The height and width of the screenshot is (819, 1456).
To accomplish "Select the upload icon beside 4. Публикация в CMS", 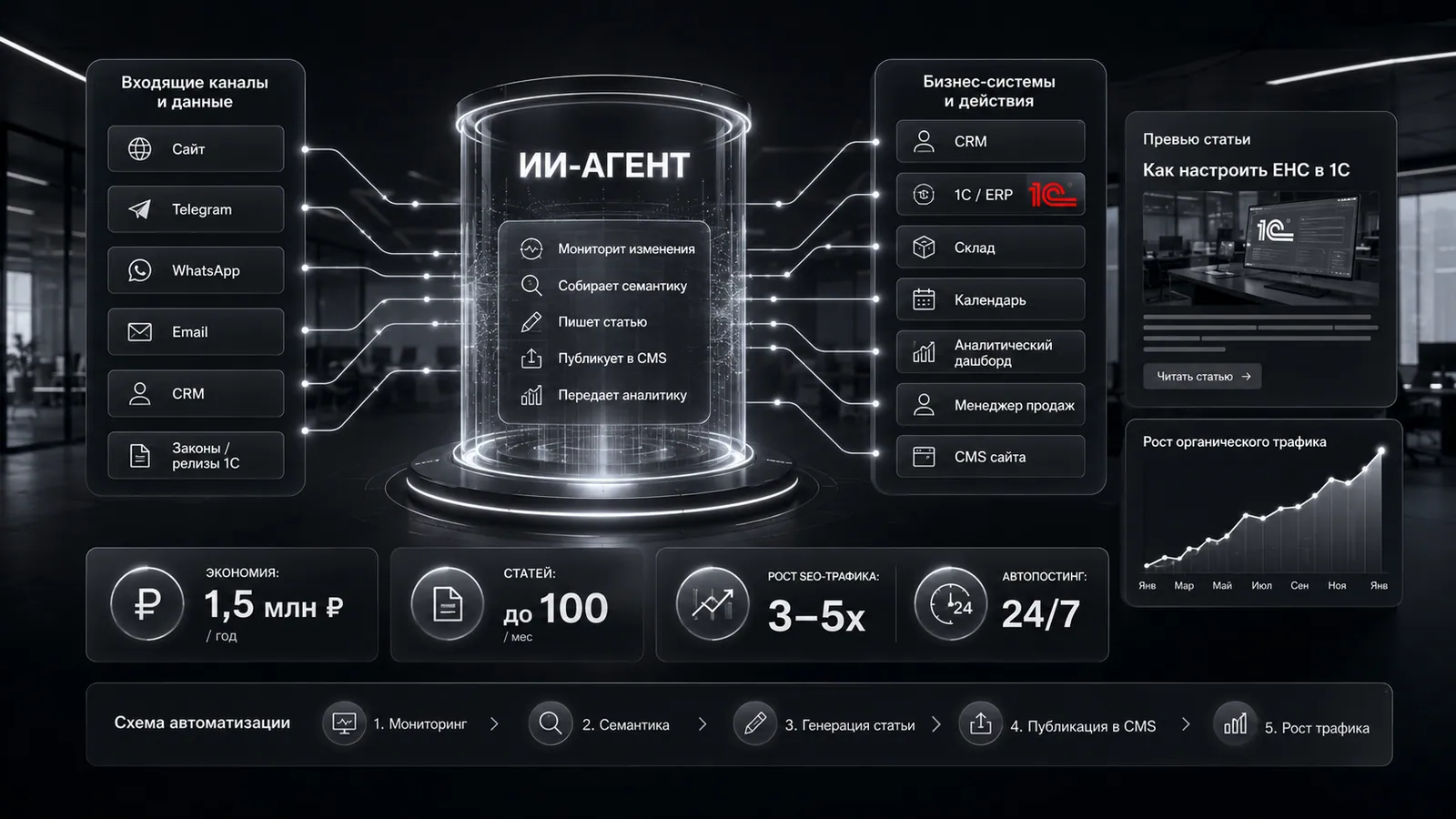I will (980, 723).
